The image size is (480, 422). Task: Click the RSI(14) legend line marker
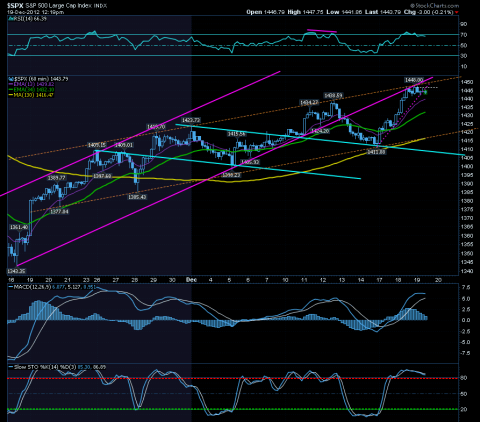click(x=9, y=19)
